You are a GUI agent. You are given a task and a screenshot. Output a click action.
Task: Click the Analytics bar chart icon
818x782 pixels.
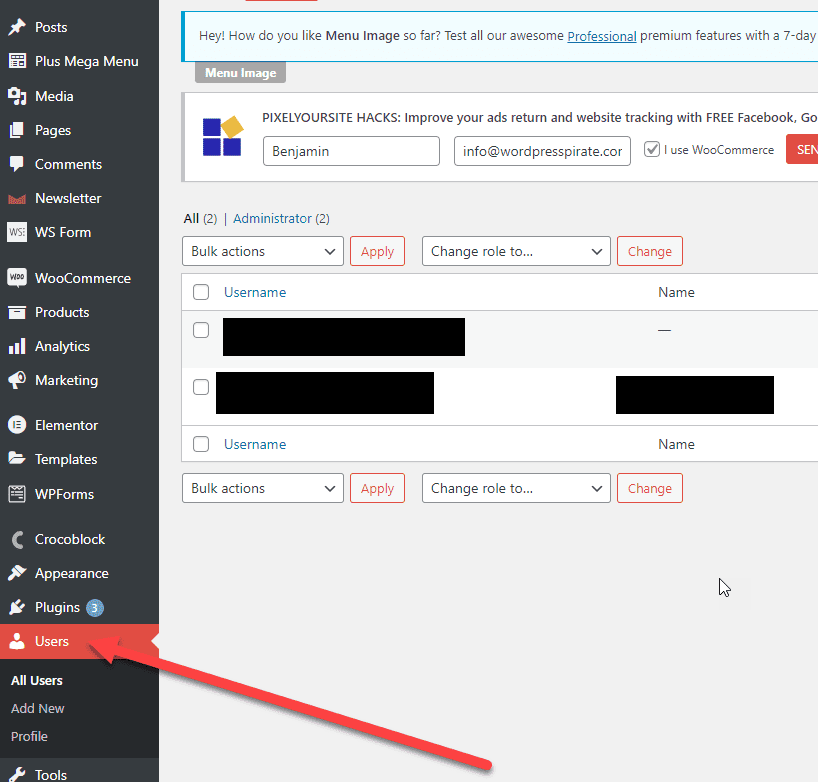coord(17,346)
